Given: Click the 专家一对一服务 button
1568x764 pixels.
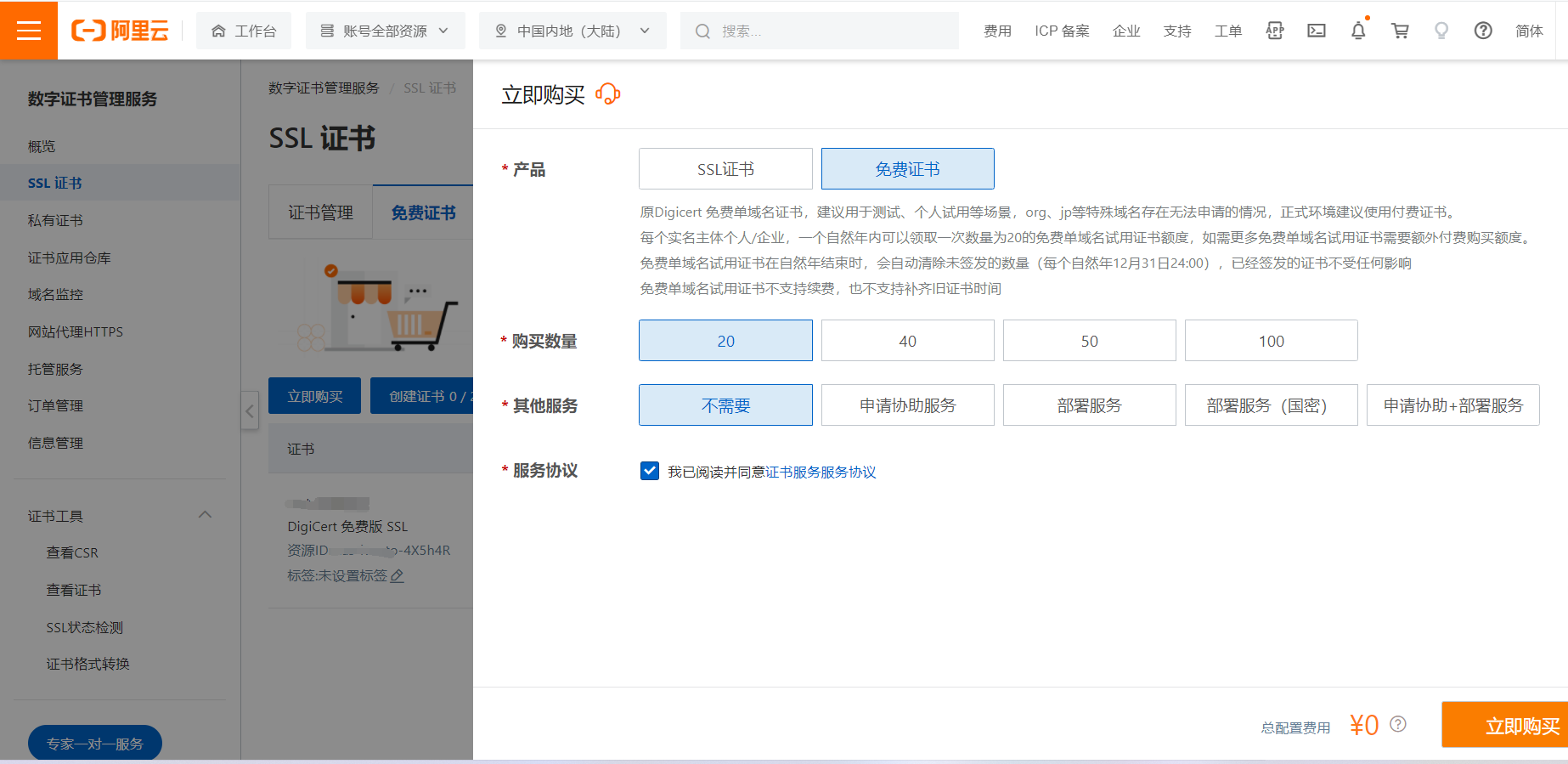Looking at the screenshot, I should tap(95, 743).
